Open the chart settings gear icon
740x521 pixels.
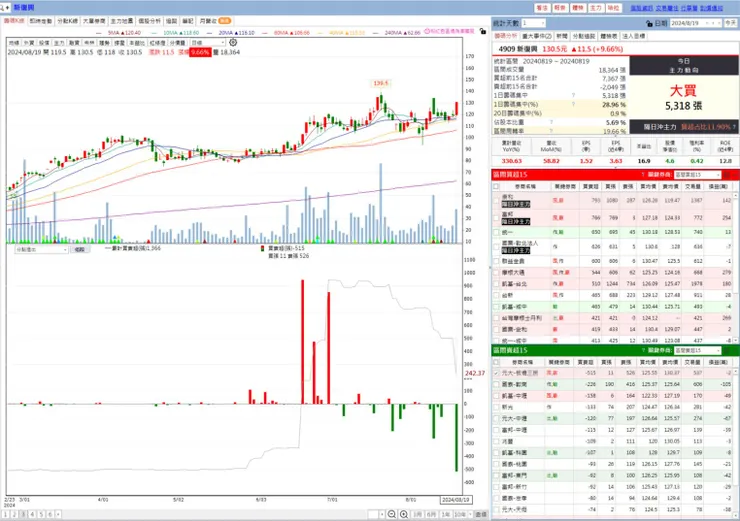(233, 42)
